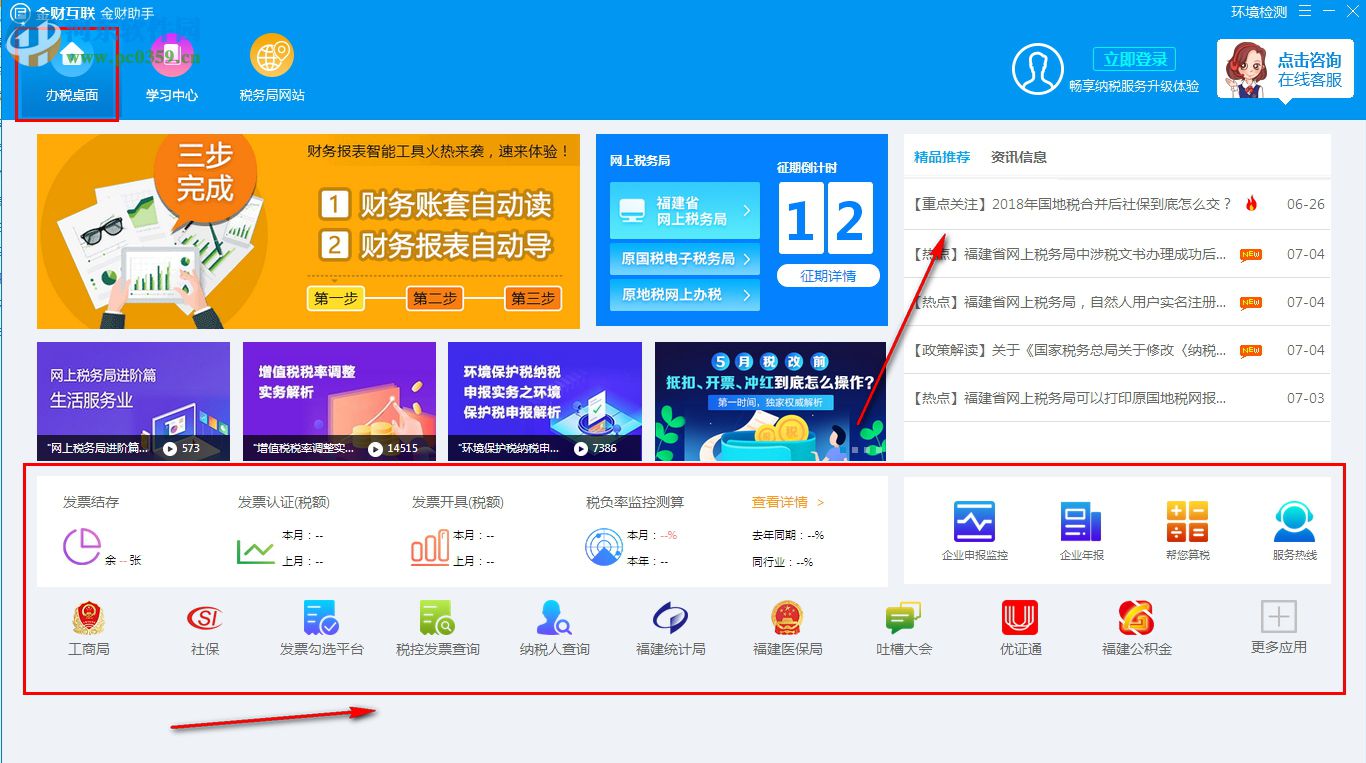Click the 畅享纳税服务升级体验 text
This screenshot has height=763, width=1366.
point(1134,86)
